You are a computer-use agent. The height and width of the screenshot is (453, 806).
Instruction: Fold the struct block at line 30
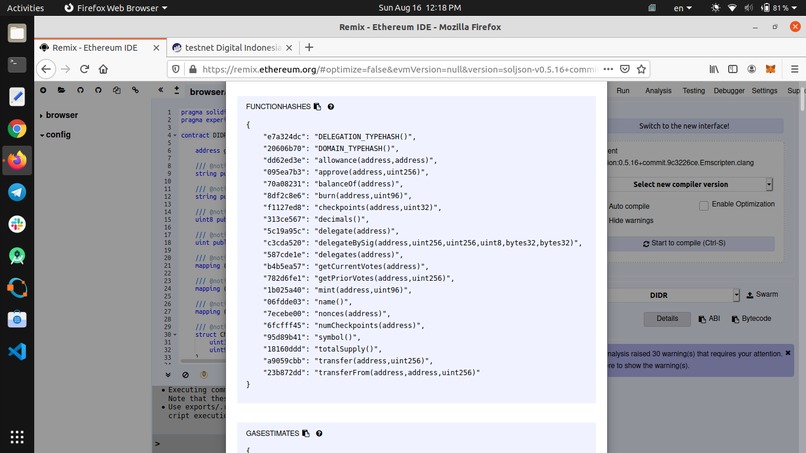coord(175,334)
